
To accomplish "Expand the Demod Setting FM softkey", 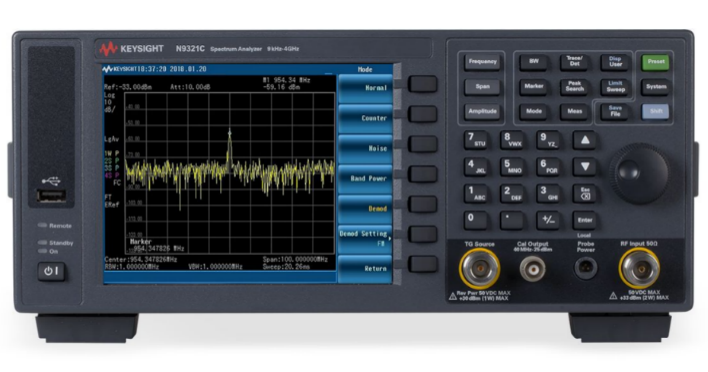I will 365,238.
